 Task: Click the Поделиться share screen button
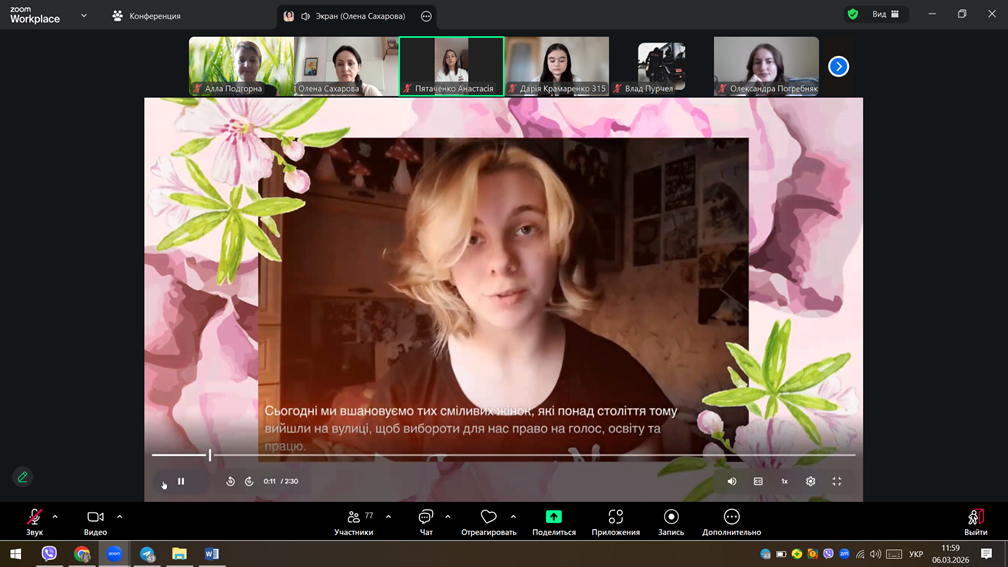click(553, 522)
